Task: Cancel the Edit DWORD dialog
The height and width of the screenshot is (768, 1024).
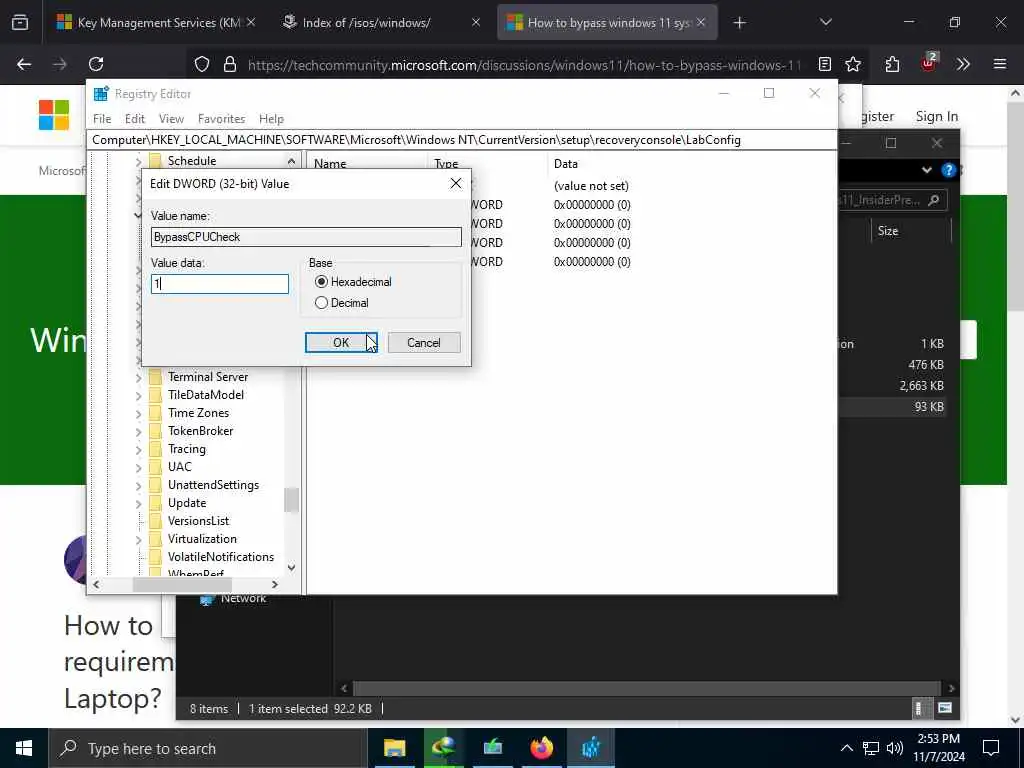Action: pyautogui.click(x=424, y=343)
